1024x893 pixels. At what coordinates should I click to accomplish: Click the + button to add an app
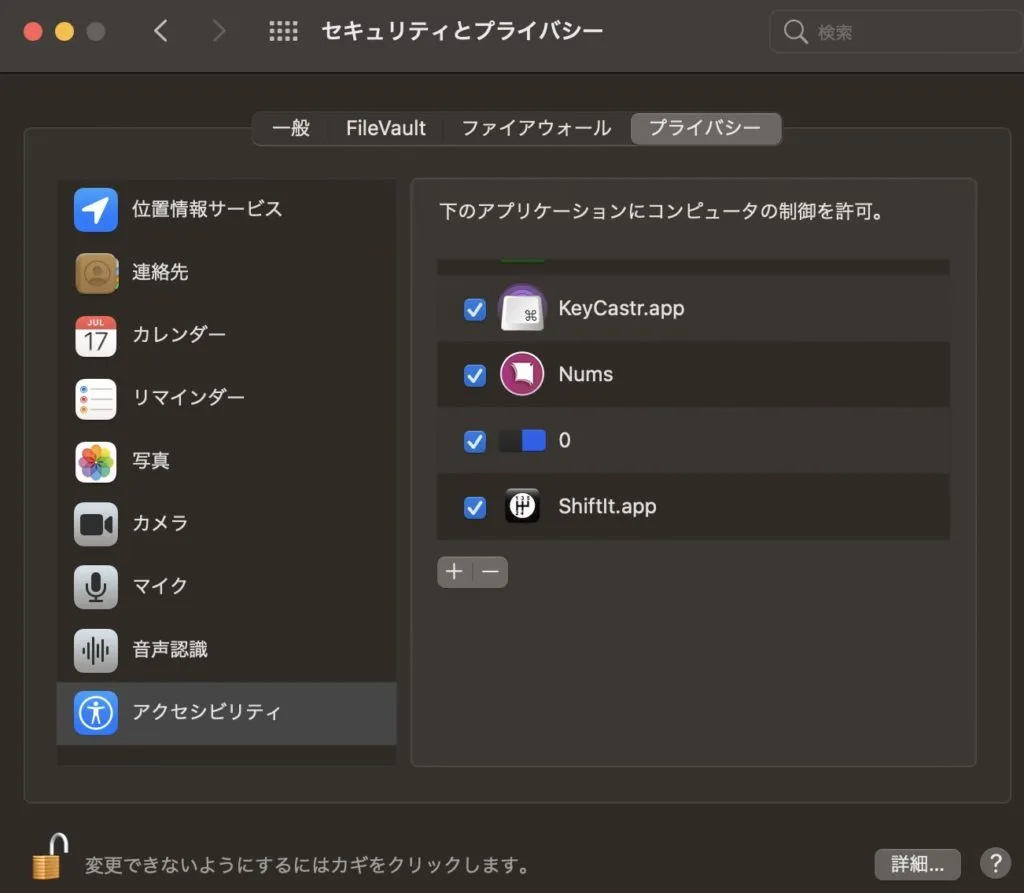point(453,571)
